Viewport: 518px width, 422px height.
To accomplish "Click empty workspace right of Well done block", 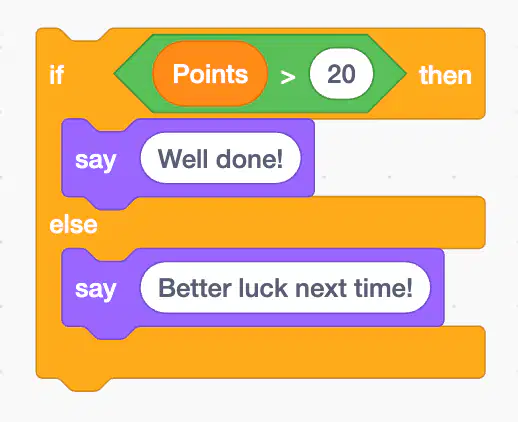I will click(400, 158).
